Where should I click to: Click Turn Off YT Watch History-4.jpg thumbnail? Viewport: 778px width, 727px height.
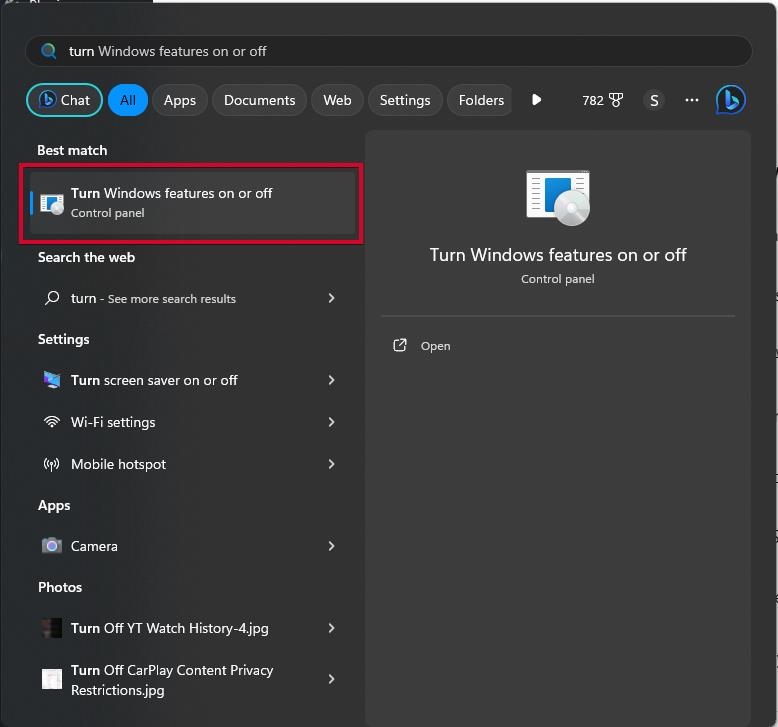click(52, 628)
